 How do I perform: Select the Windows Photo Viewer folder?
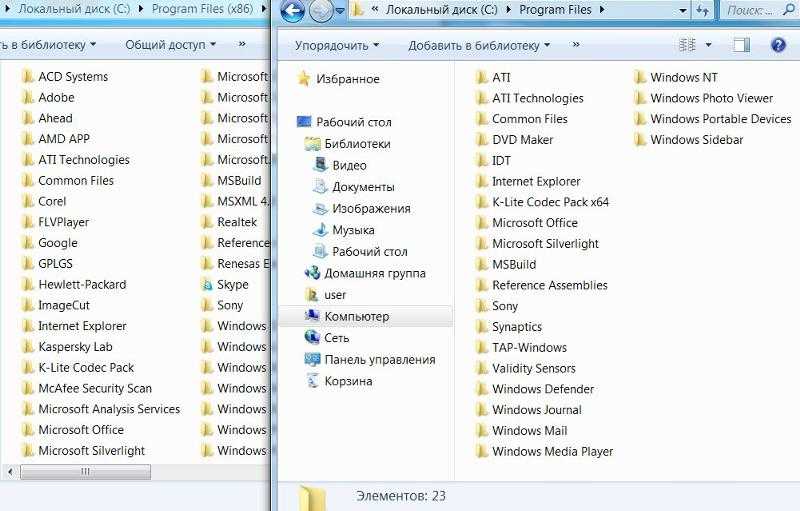tap(704, 98)
